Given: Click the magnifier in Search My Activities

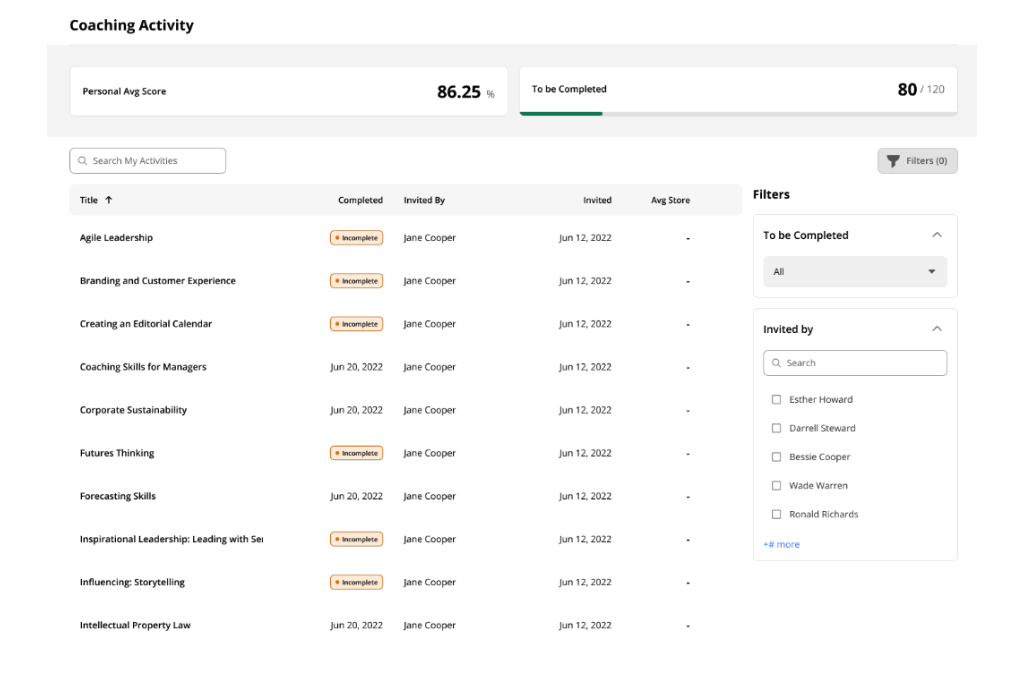Looking at the screenshot, I should [82, 161].
